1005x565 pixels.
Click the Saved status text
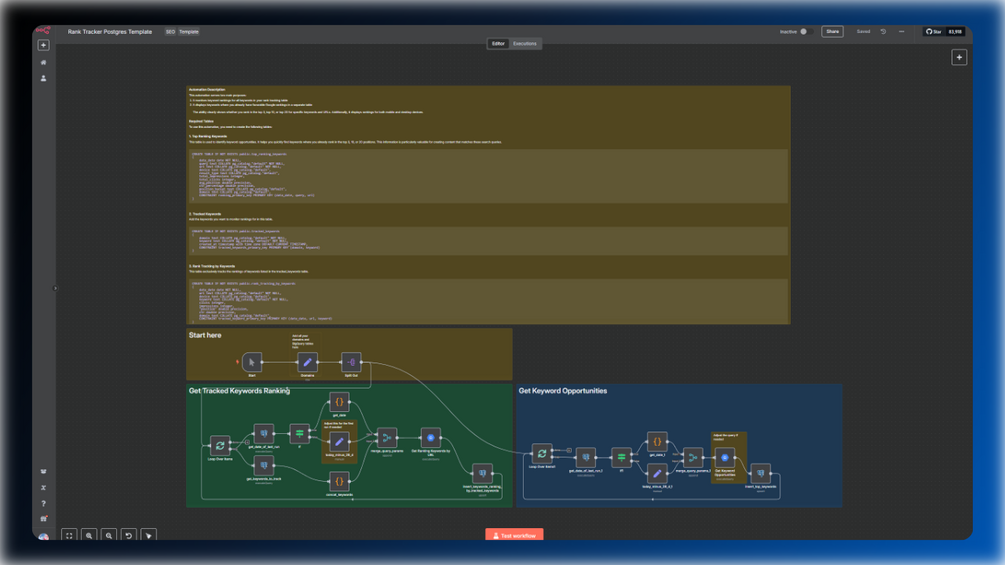863,31
